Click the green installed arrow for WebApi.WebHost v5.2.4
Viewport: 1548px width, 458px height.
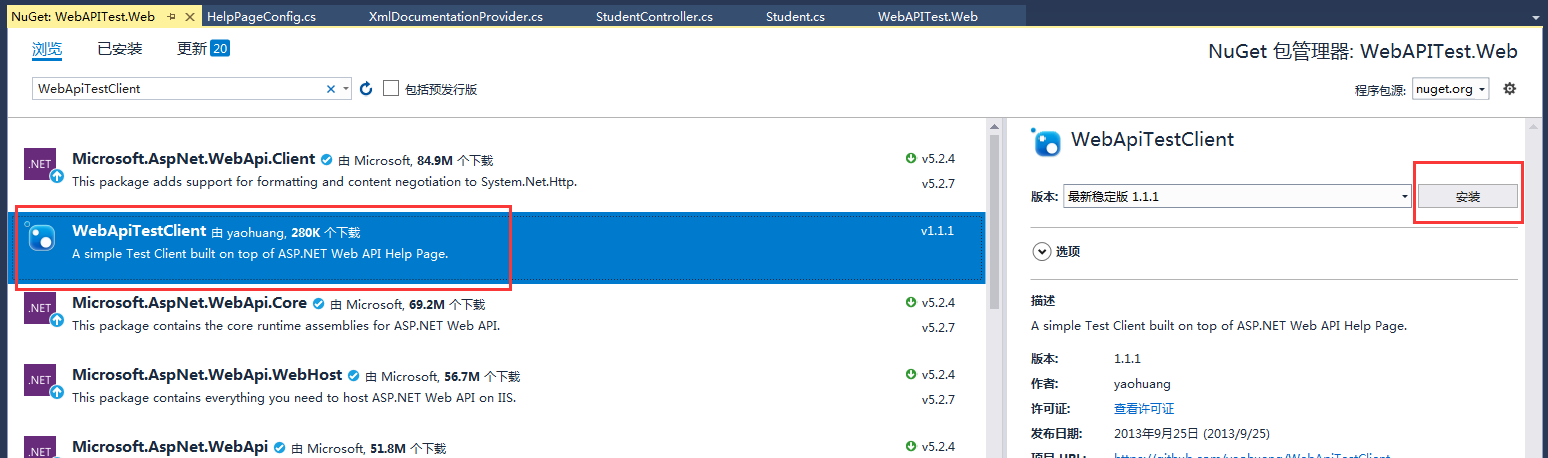(911, 374)
